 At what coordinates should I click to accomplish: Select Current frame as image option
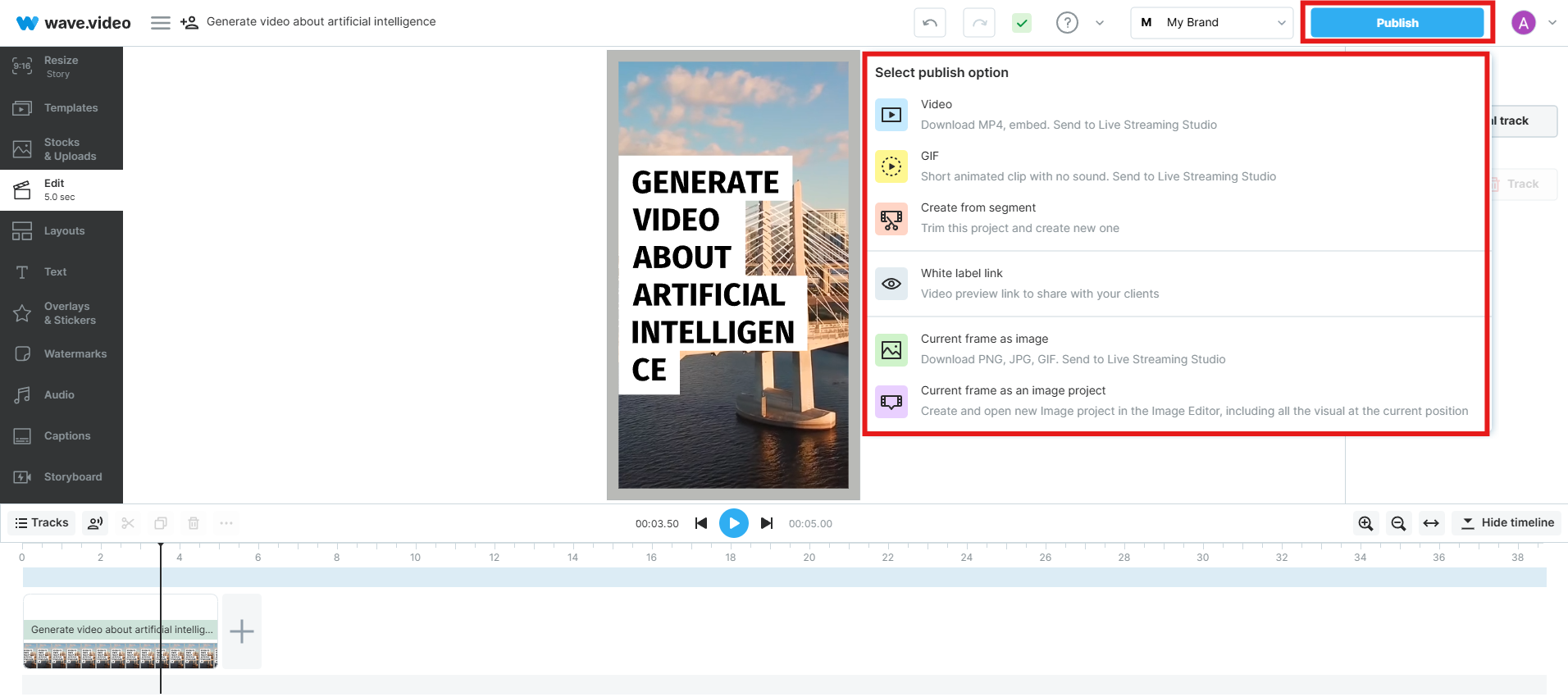(x=1176, y=349)
